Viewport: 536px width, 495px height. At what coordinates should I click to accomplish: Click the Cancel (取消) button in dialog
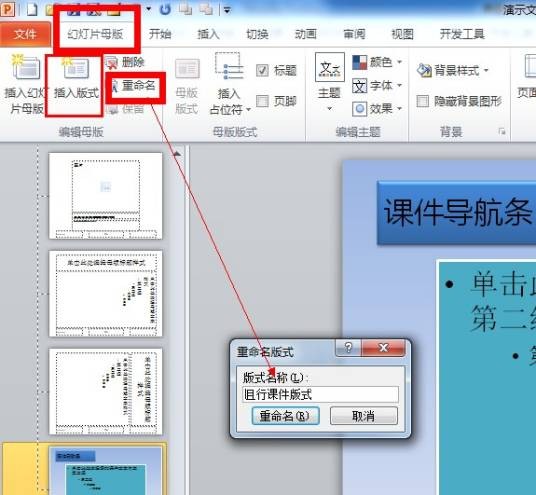click(x=364, y=416)
